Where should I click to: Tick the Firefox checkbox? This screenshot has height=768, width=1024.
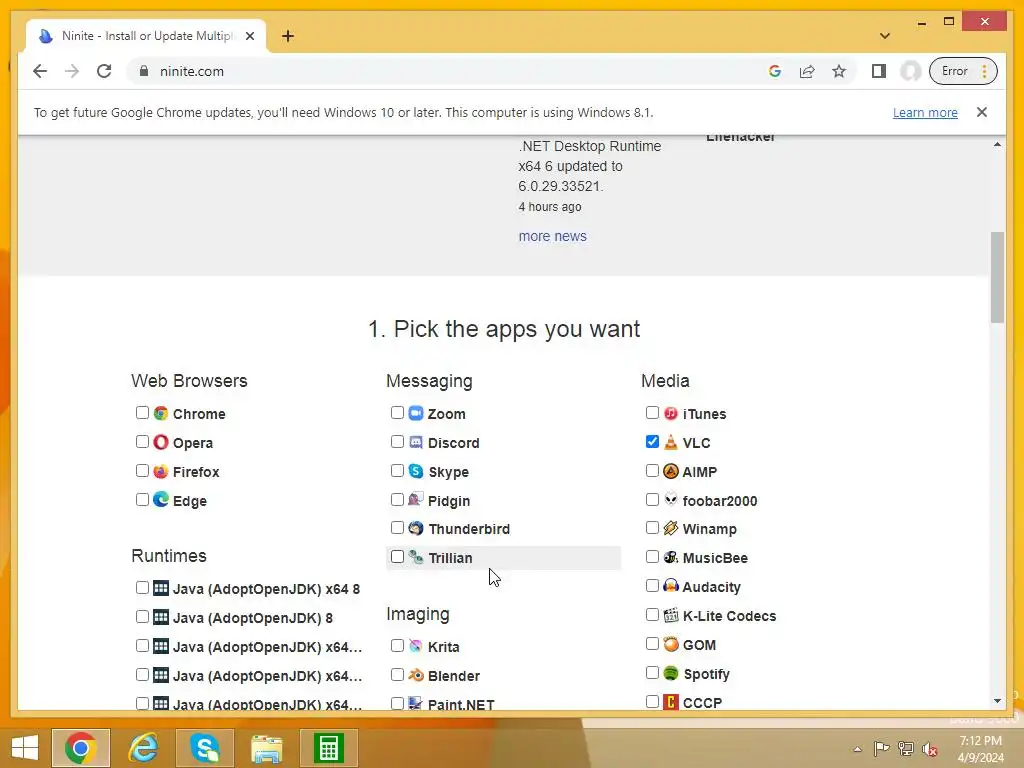point(142,471)
